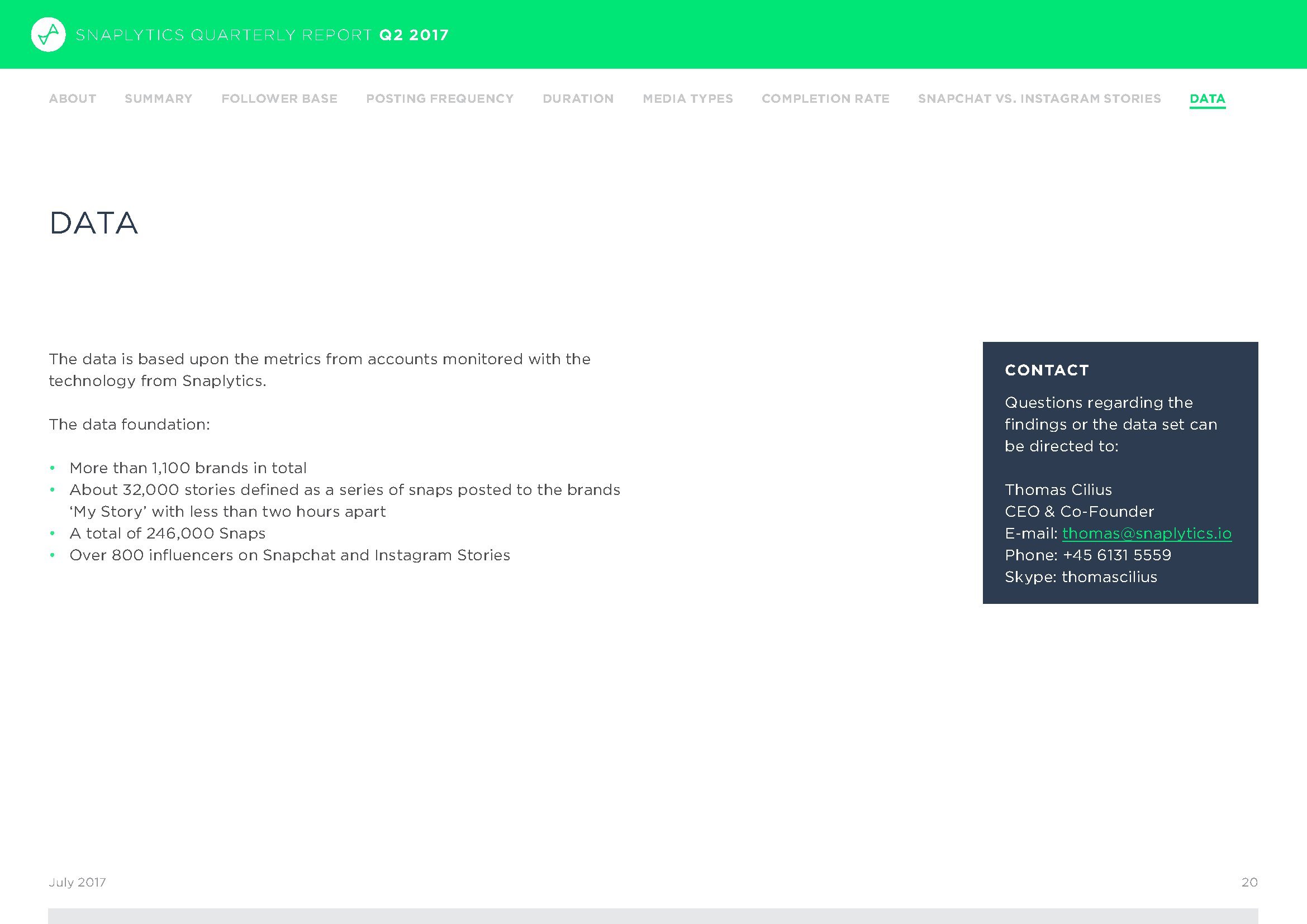1307x924 pixels.
Task: Click the Snaplytics logo icon
Action: pos(49,35)
